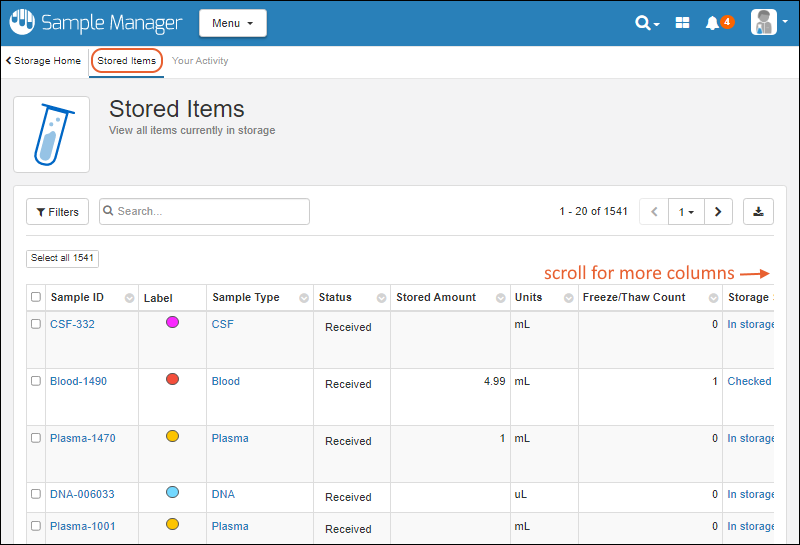The image size is (800, 545).
Task: Open the page number 1 dropdown
Action: [686, 211]
